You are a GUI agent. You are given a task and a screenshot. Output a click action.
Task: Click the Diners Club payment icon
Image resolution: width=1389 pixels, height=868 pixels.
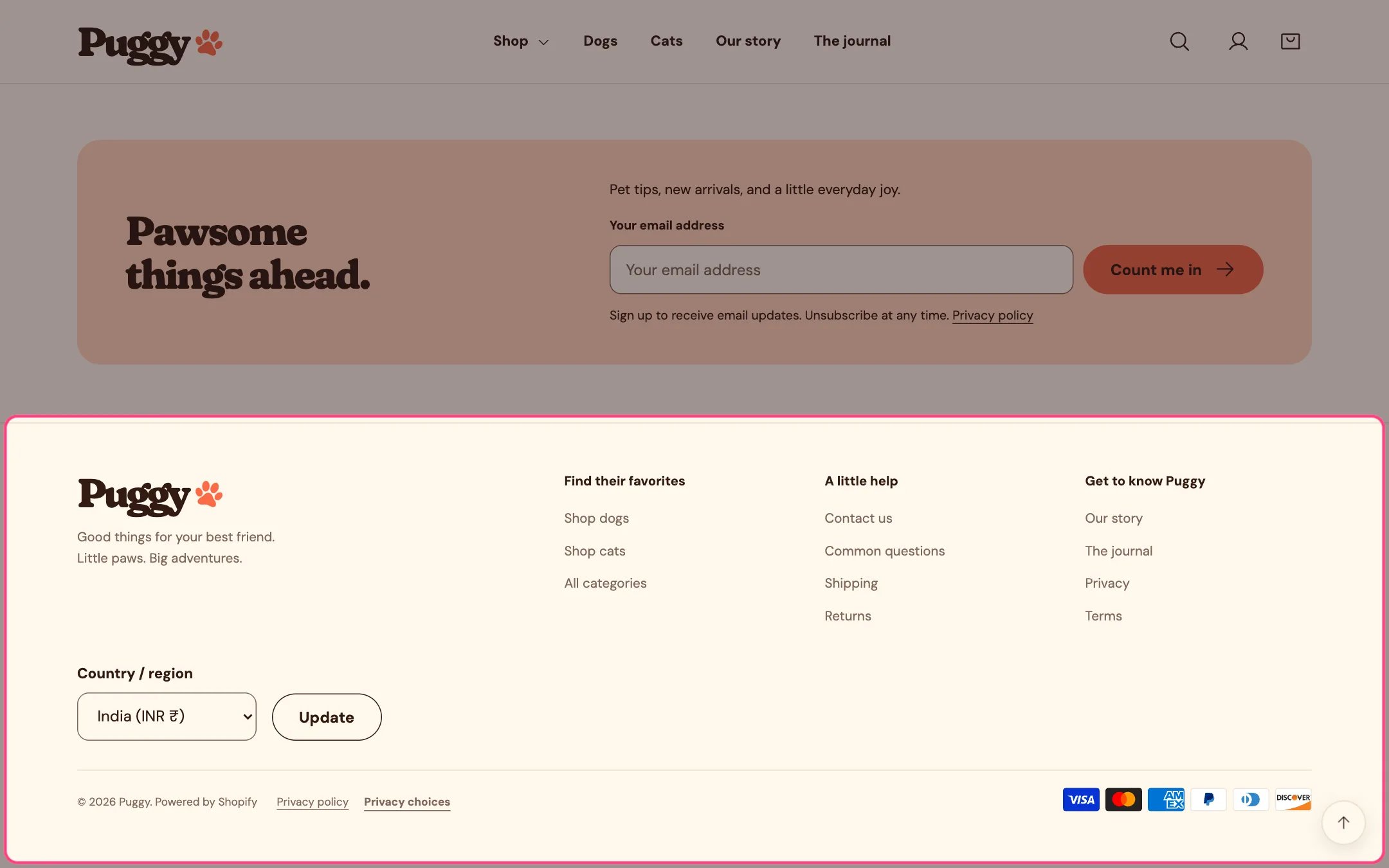[x=1251, y=799]
